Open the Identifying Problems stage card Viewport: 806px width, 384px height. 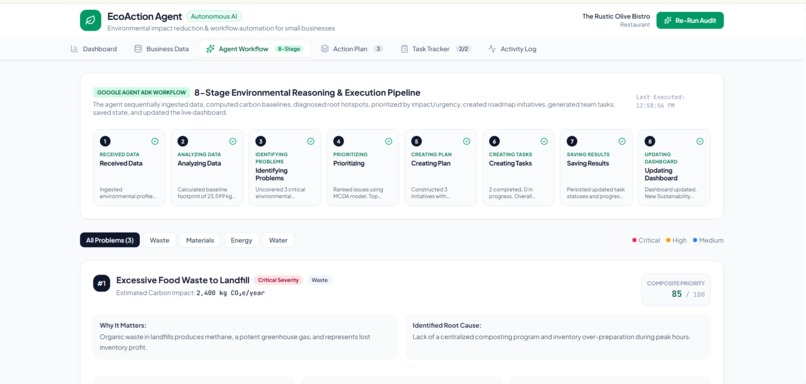285,168
